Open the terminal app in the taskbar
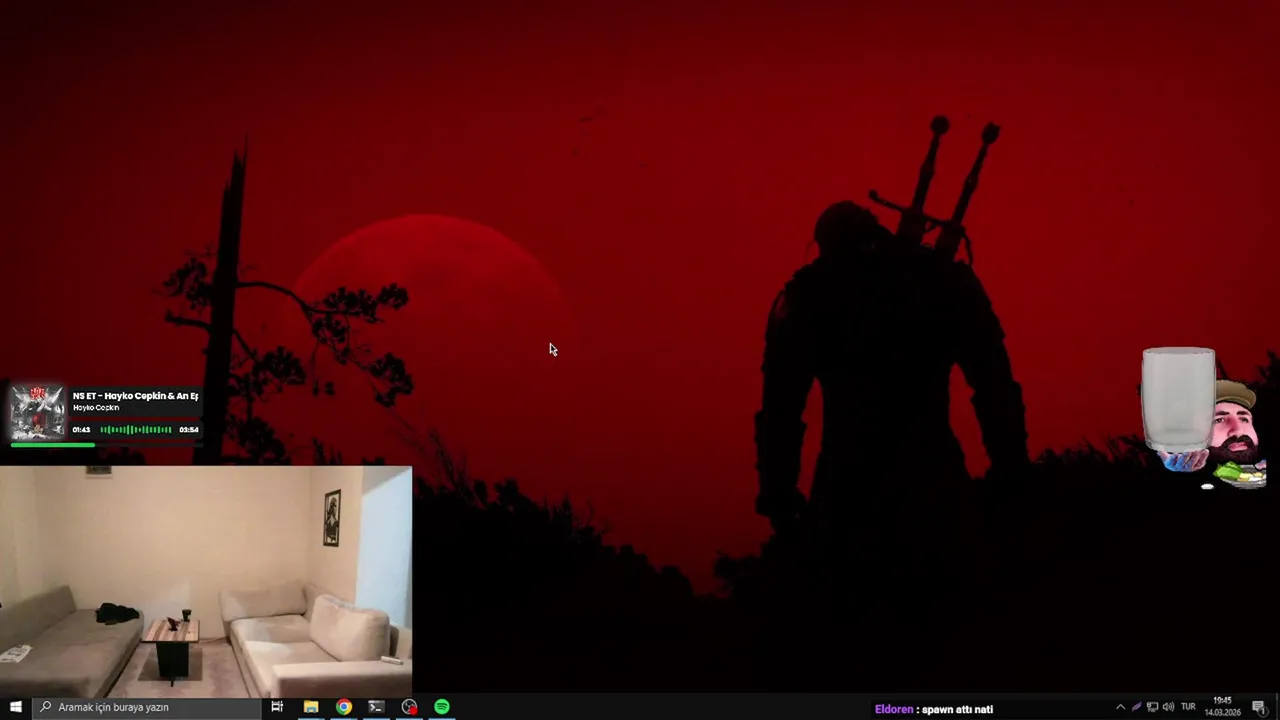Screen dimensions: 1280x720 (376, 707)
